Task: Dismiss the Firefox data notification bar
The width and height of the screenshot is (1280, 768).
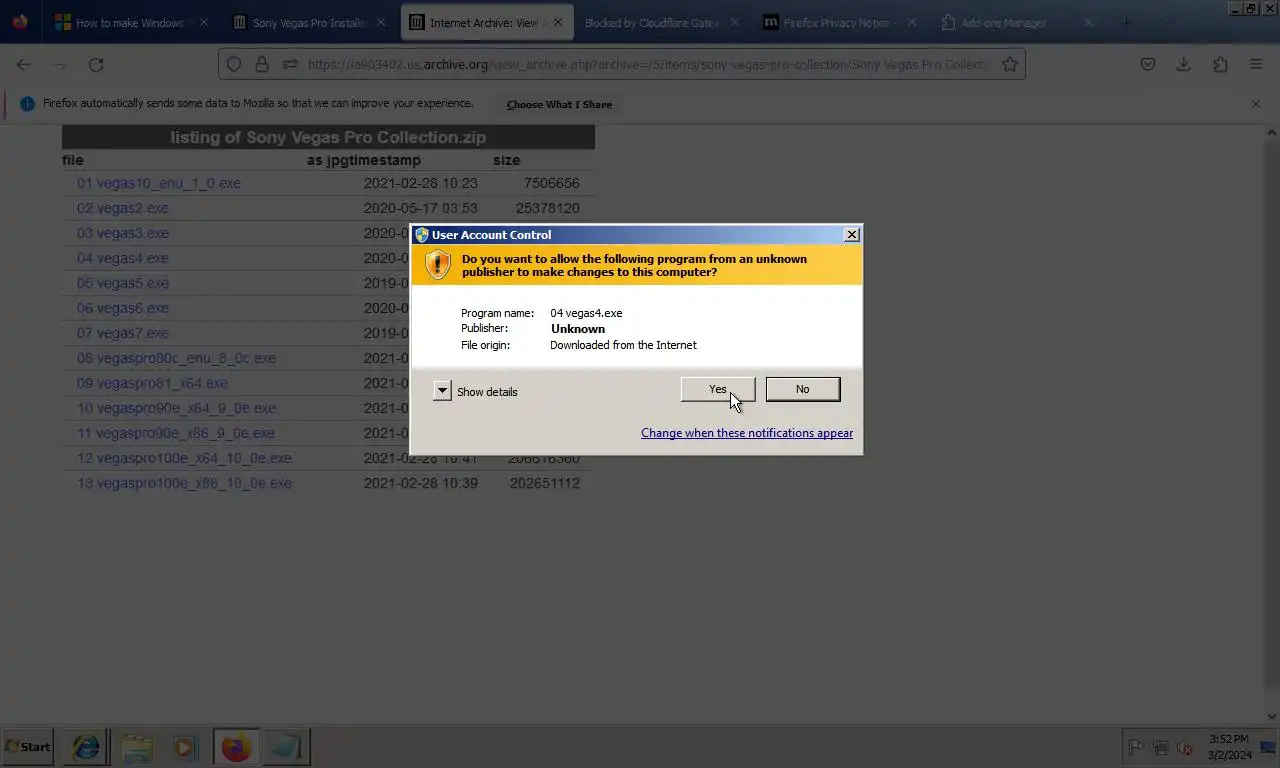Action: click(1256, 104)
